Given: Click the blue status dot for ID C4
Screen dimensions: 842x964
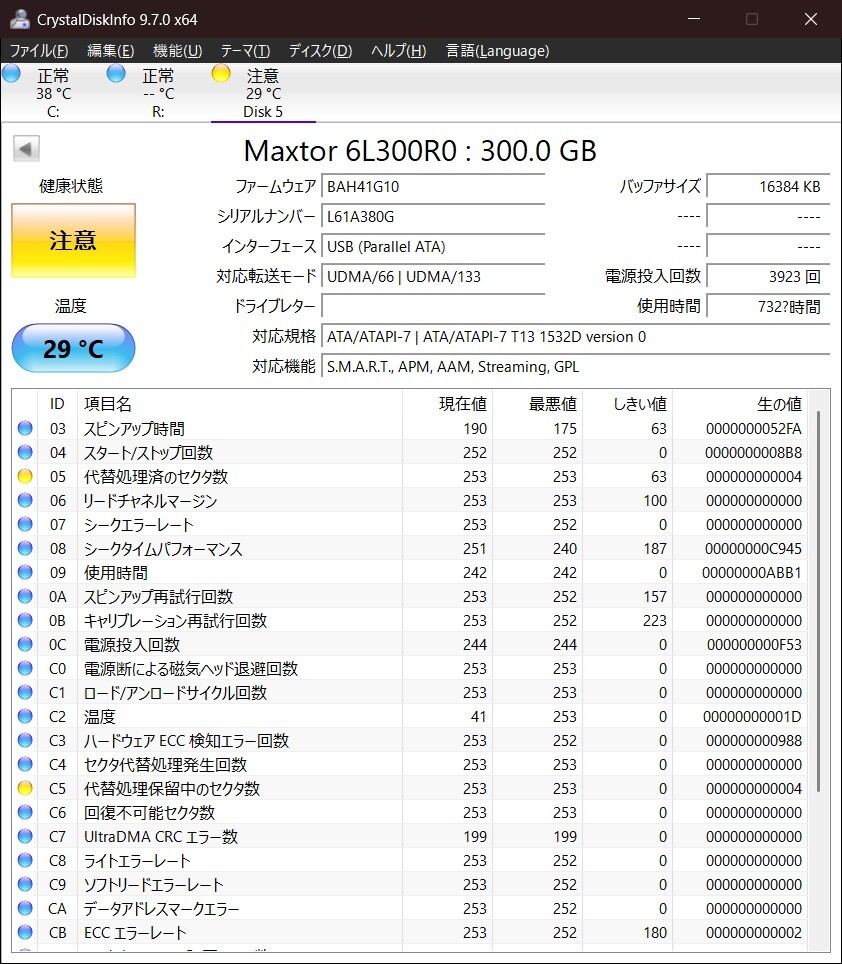Looking at the screenshot, I should 25,764.
